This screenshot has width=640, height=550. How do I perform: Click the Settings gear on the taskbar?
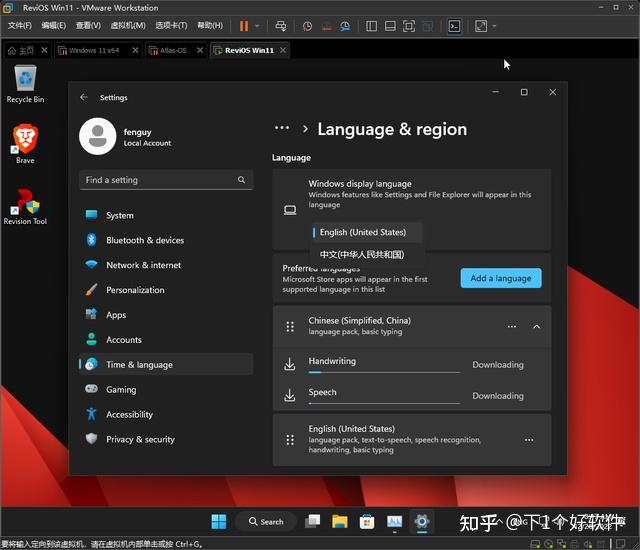tap(422, 521)
